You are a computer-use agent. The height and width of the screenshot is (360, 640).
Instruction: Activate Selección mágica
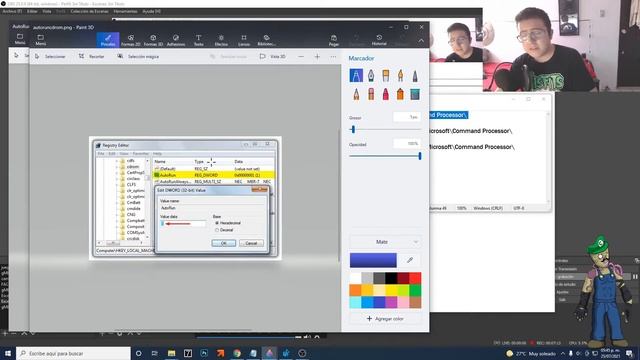pos(138,56)
